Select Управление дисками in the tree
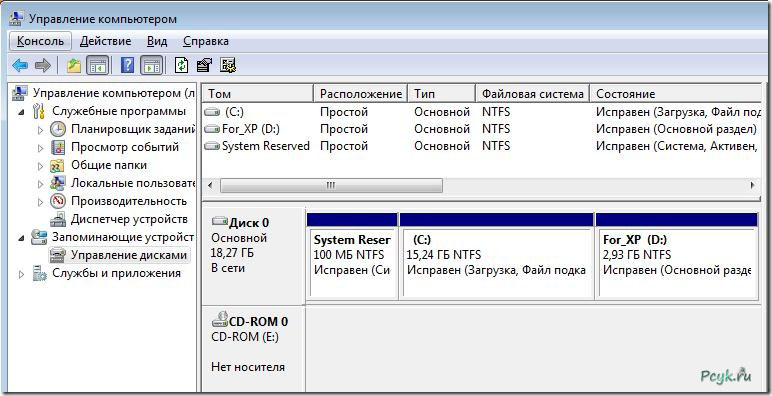This screenshot has width=772, height=396. [129, 255]
